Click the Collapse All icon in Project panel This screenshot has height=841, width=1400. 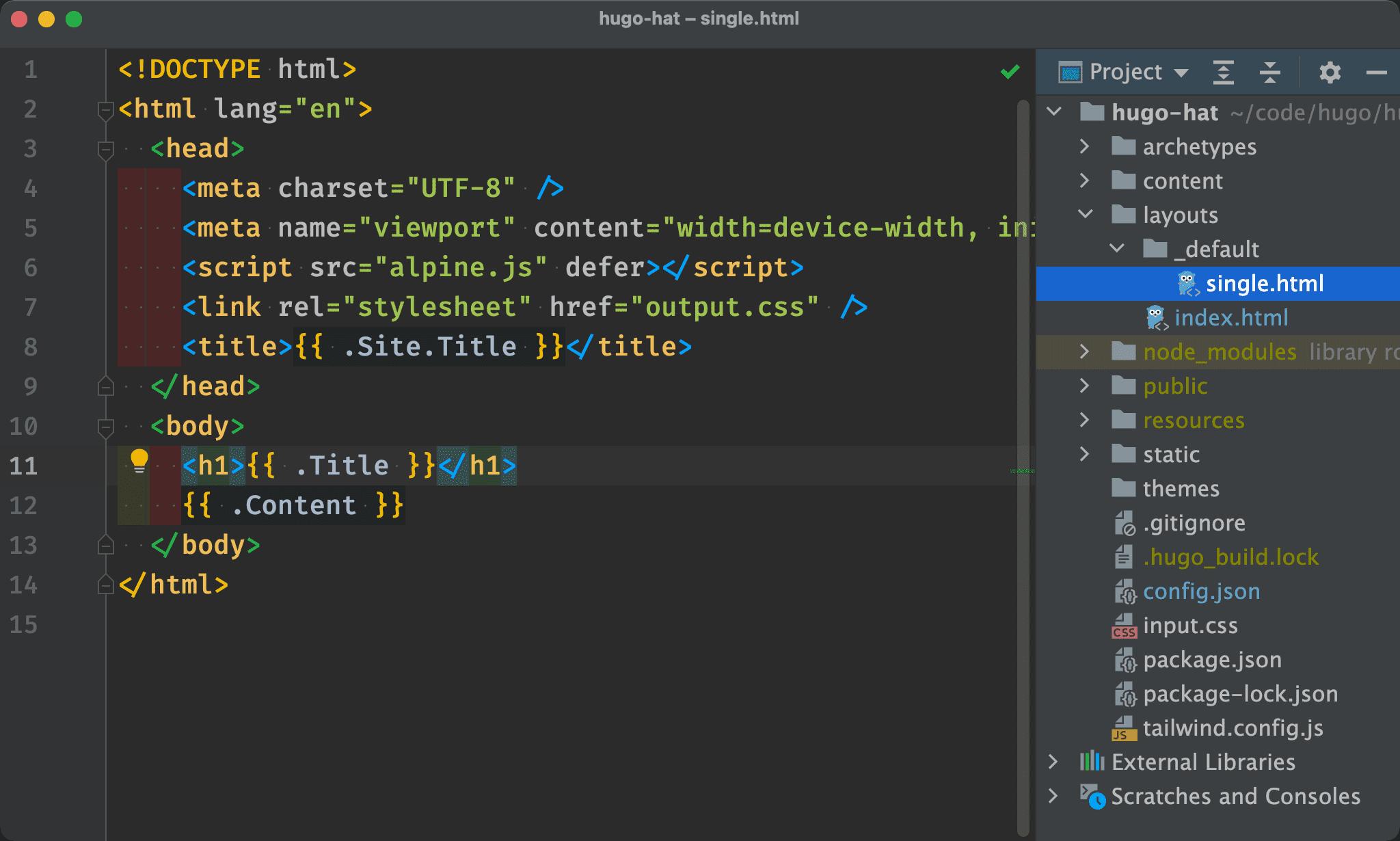pos(1269,72)
